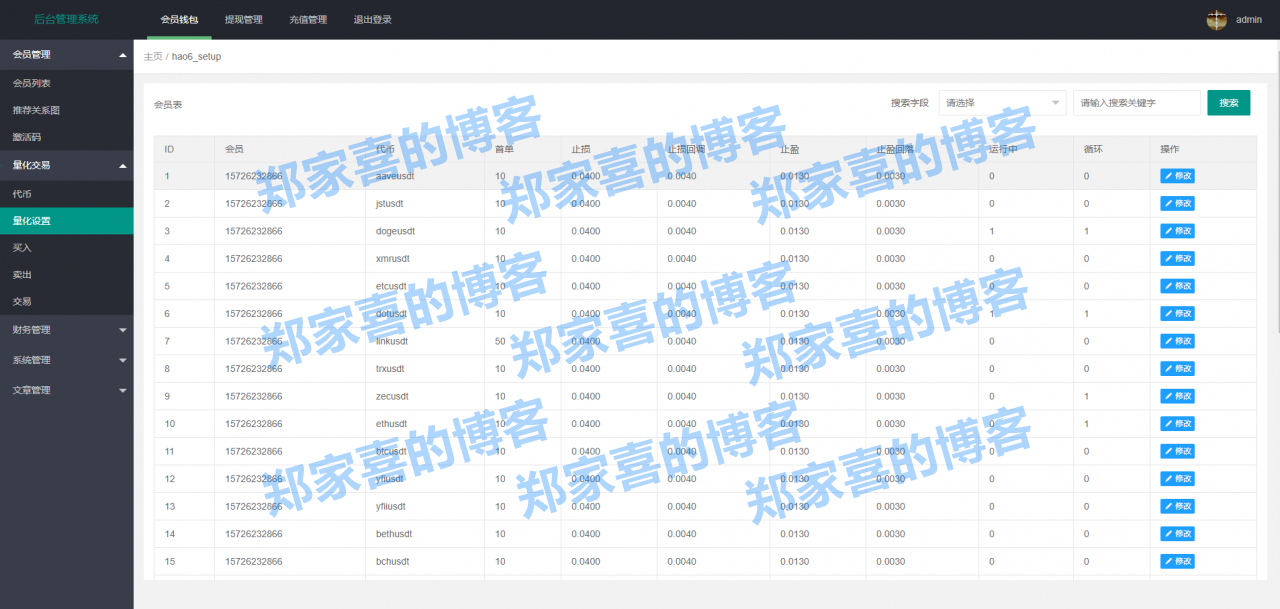Click 修改 for the dogeusdt row
The width and height of the screenshot is (1280, 609).
tap(1177, 231)
